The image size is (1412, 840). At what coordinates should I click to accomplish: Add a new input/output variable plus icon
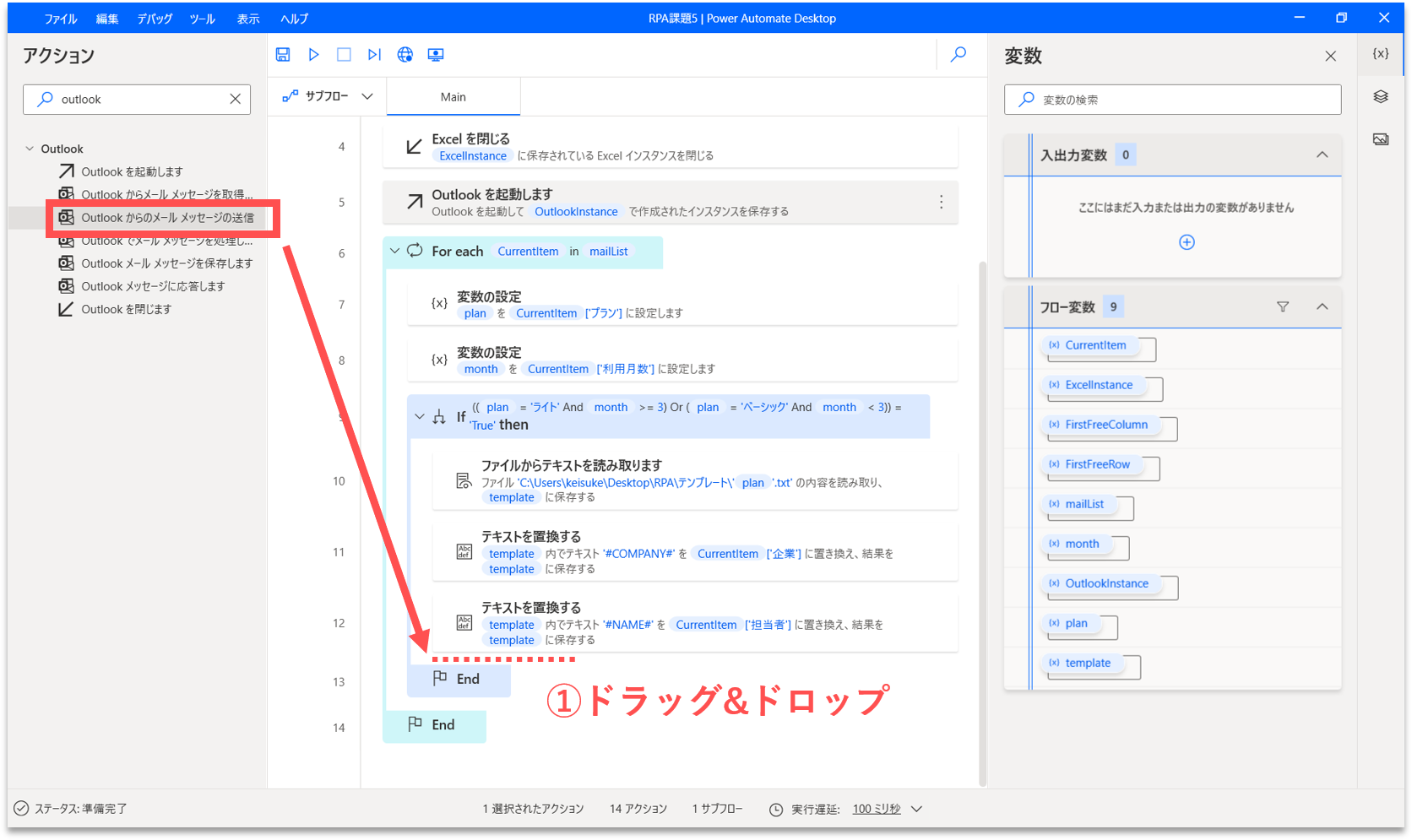click(x=1187, y=242)
